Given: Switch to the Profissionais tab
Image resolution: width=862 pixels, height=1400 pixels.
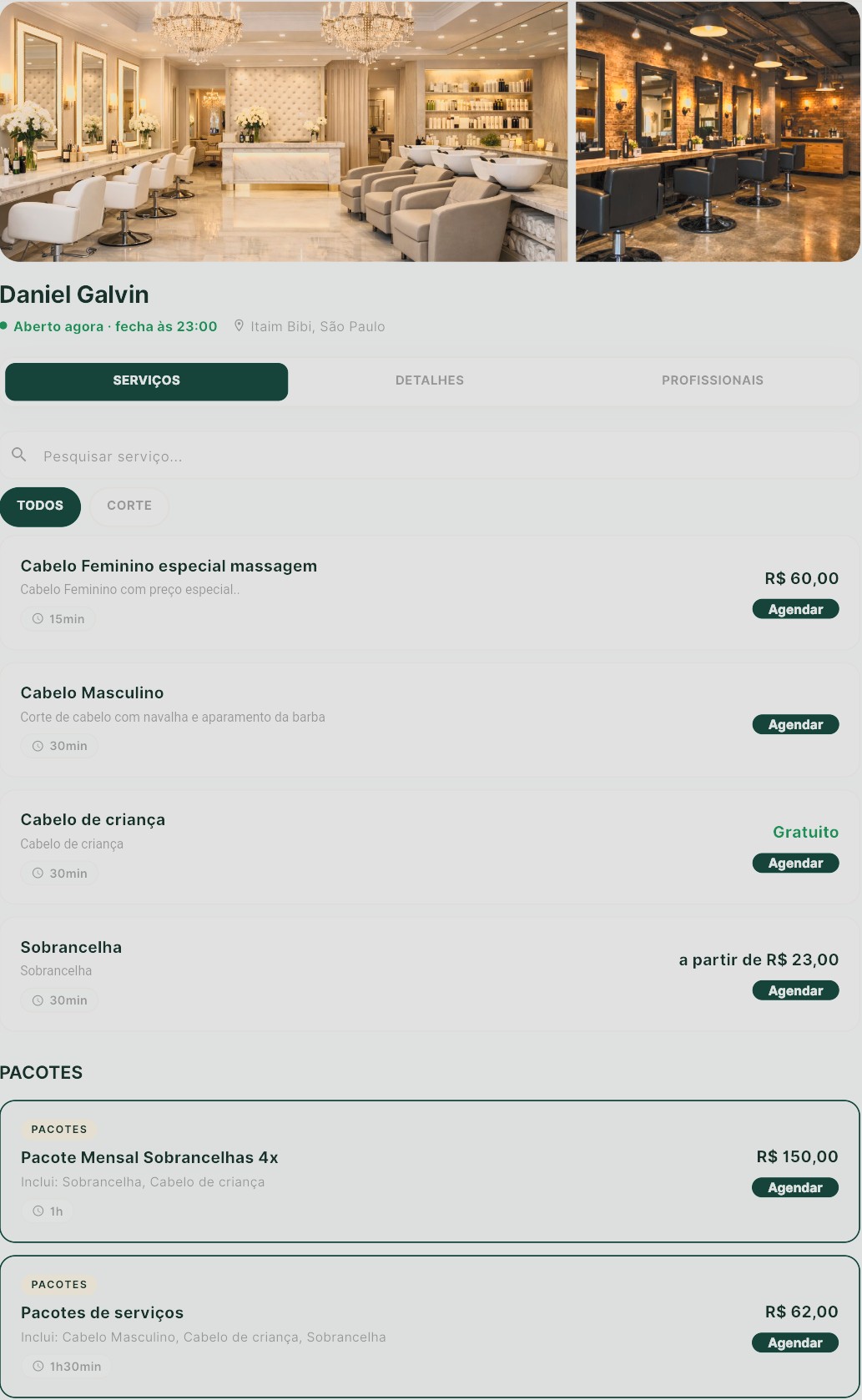Looking at the screenshot, I should coord(713,381).
